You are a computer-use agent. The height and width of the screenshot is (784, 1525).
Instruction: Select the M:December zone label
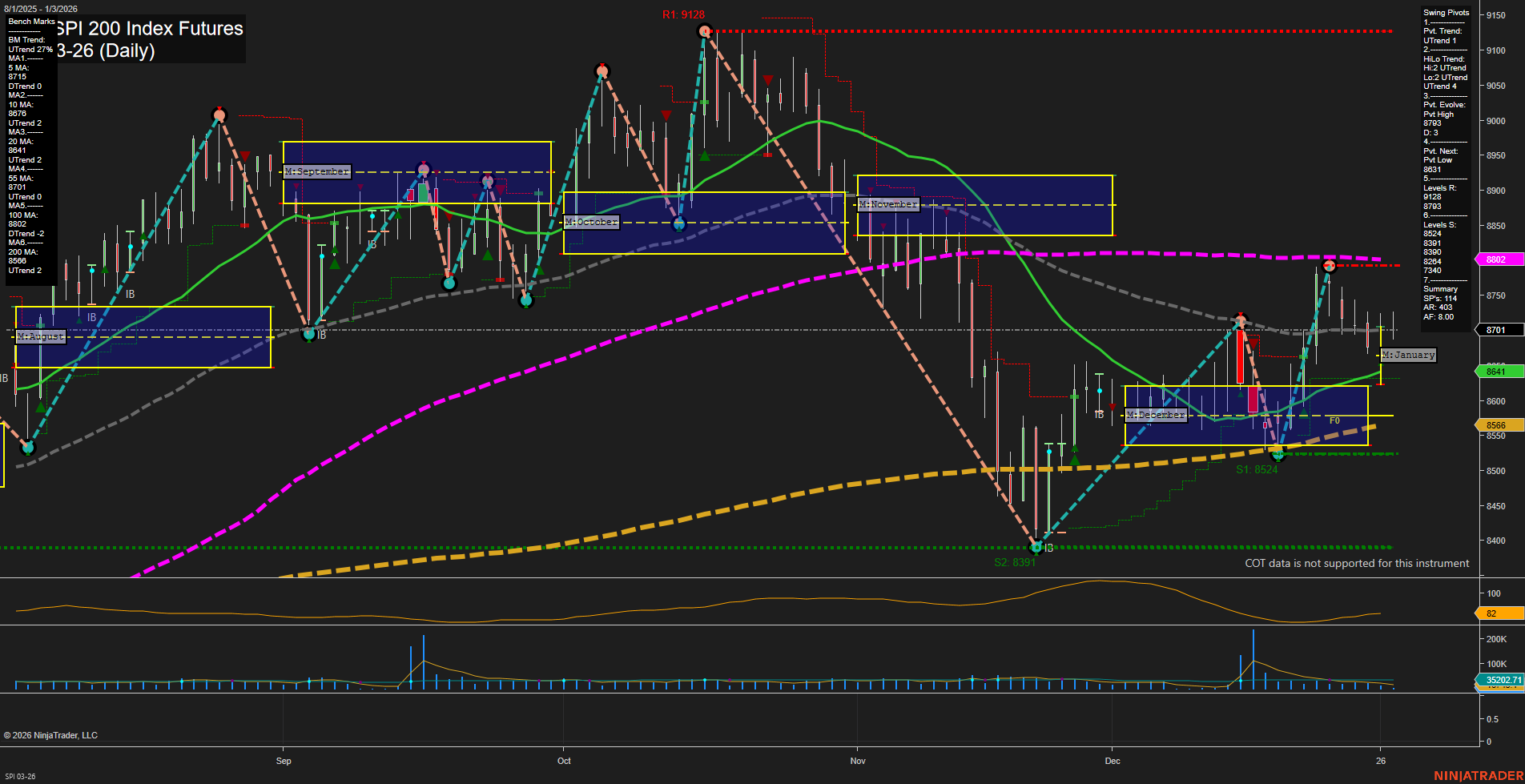1155,415
